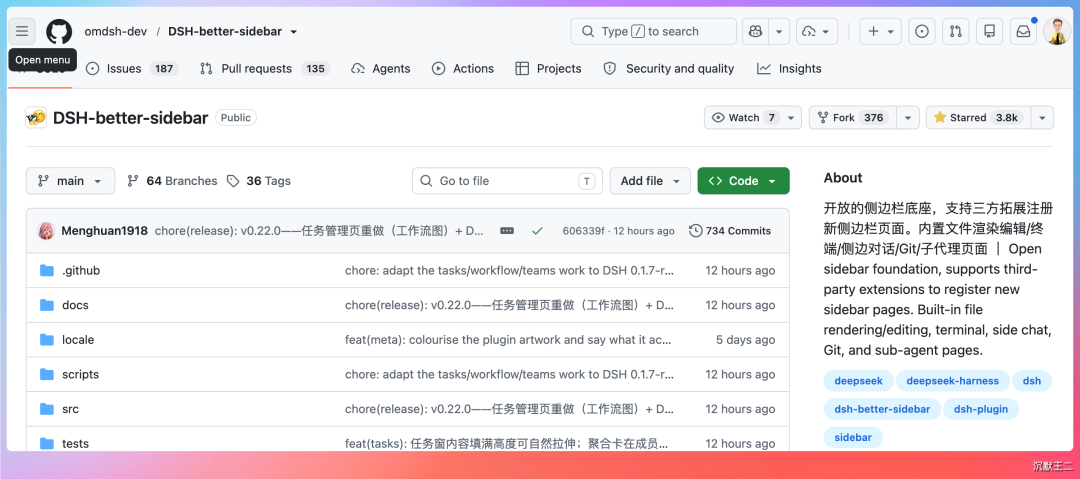Open the Add file dropdown
The width and height of the screenshot is (1080, 479).
(650, 181)
